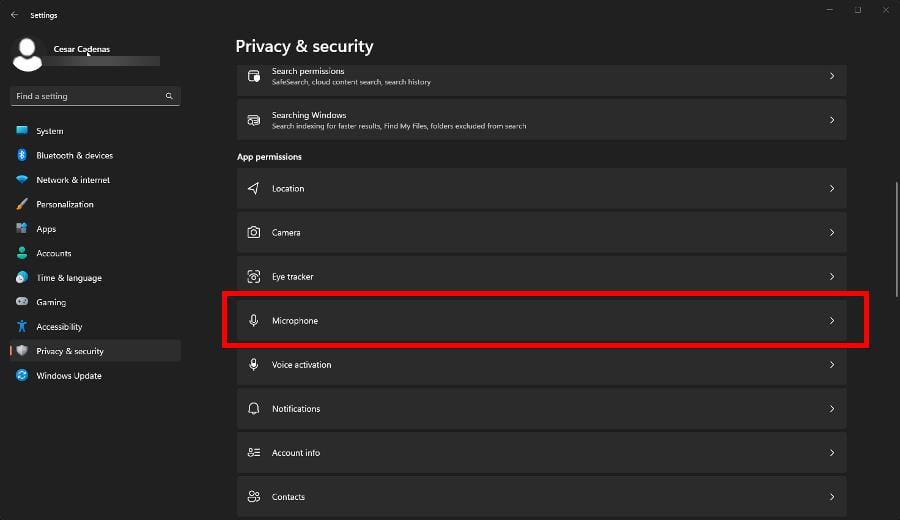Click SafeSearch, cloud content search description
Screen dimensions: 900x520
pyautogui.click(x=351, y=82)
